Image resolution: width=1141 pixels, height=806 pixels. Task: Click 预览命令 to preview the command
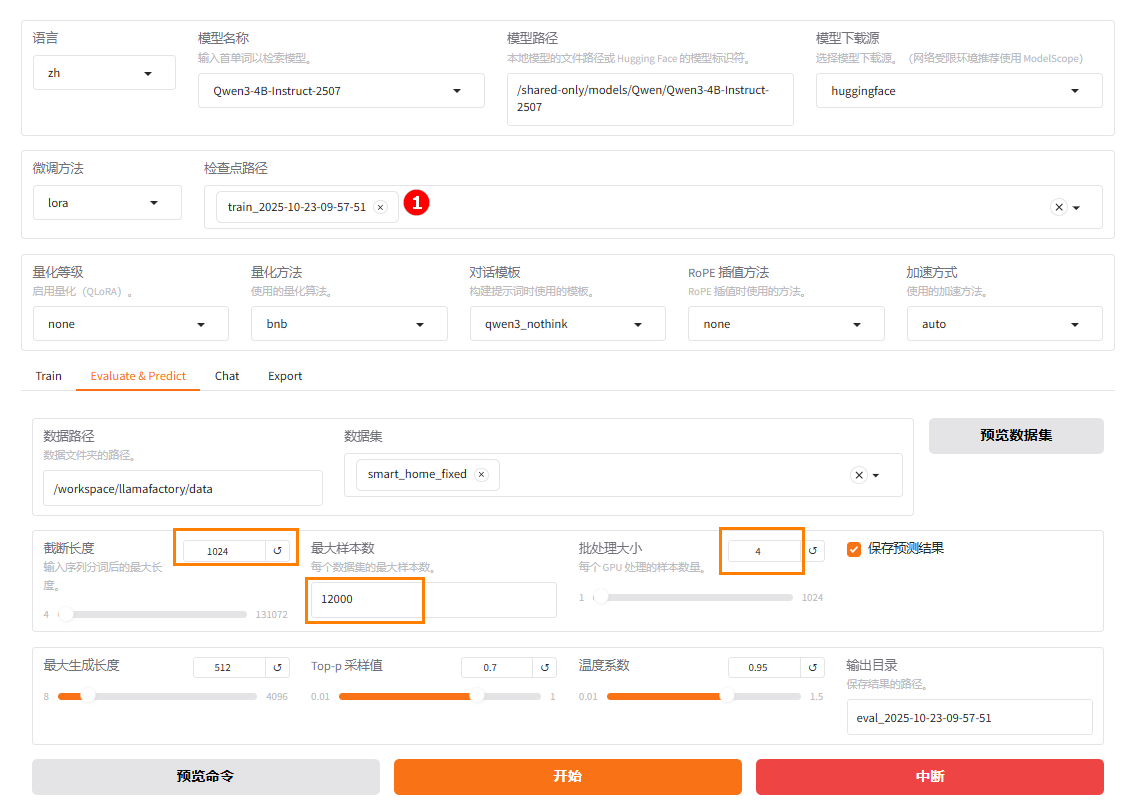[205, 777]
